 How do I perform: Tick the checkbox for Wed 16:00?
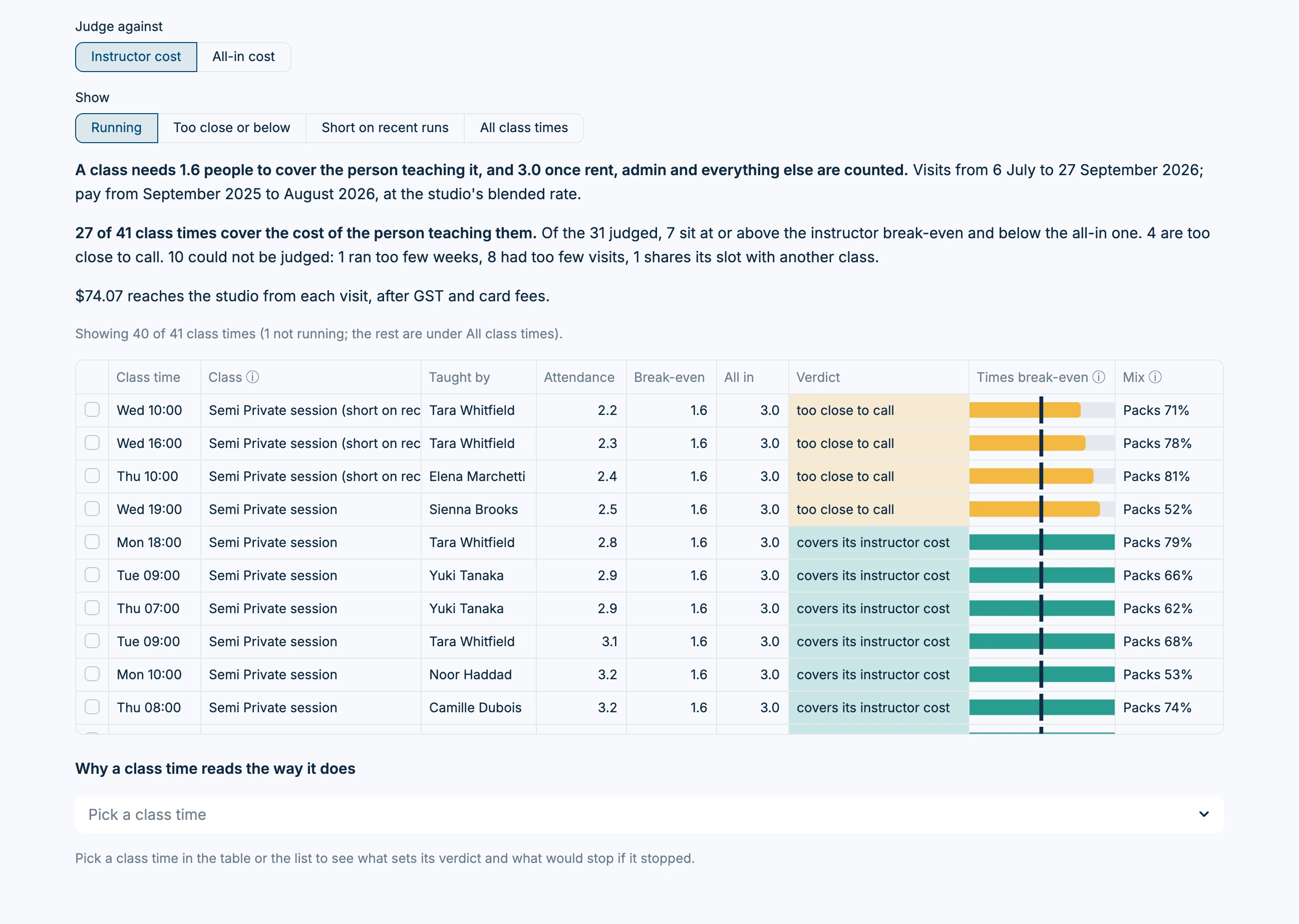[x=92, y=442]
